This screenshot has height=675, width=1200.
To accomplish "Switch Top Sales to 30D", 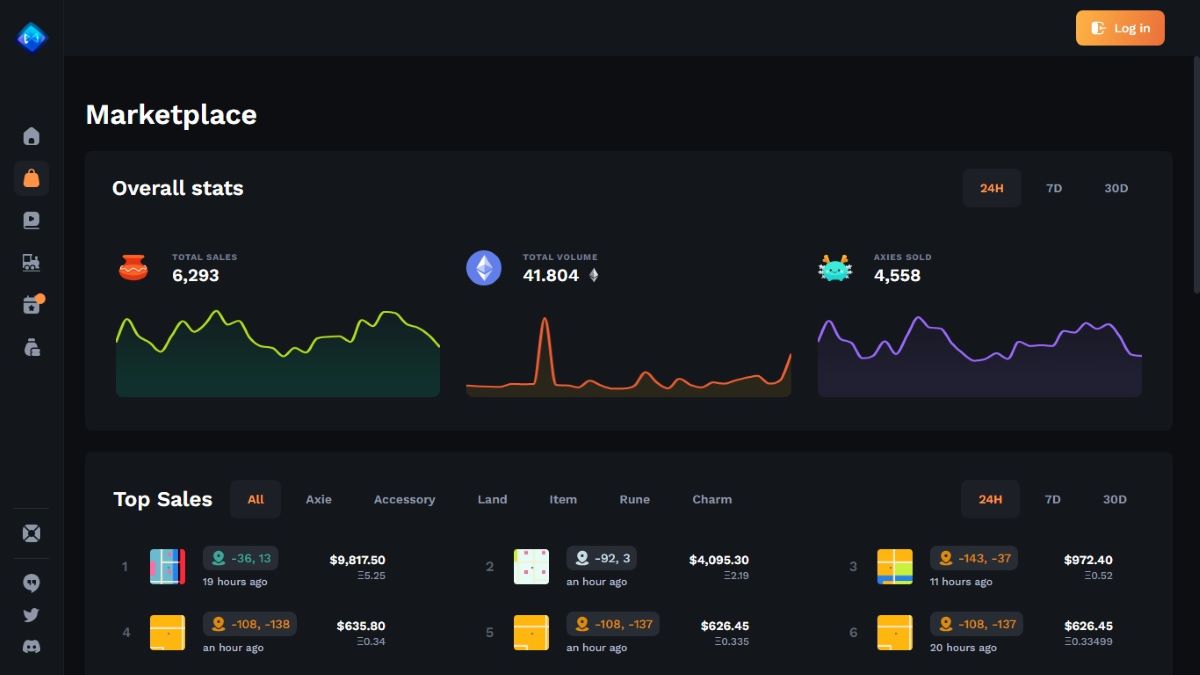I will tap(1115, 499).
